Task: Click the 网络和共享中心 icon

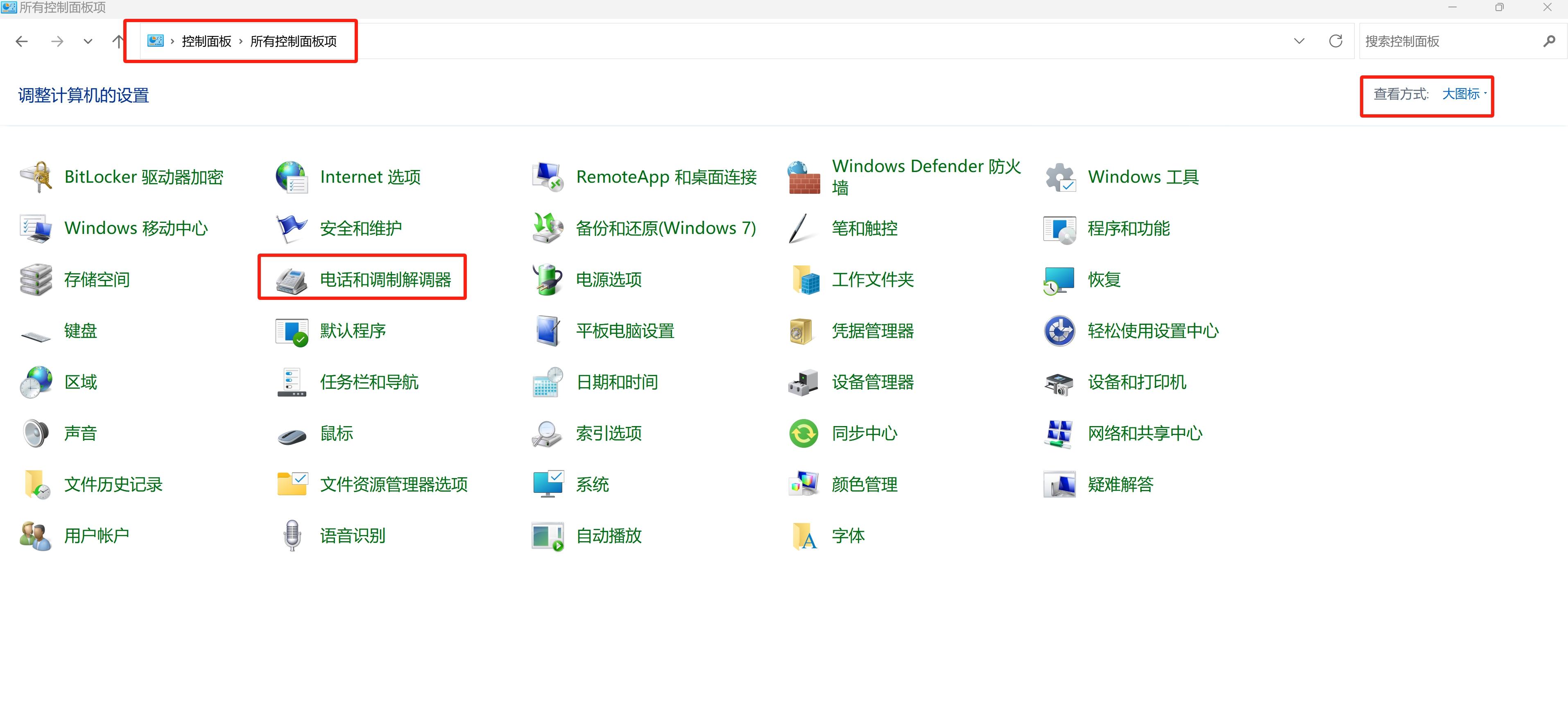Action: coord(1060,433)
